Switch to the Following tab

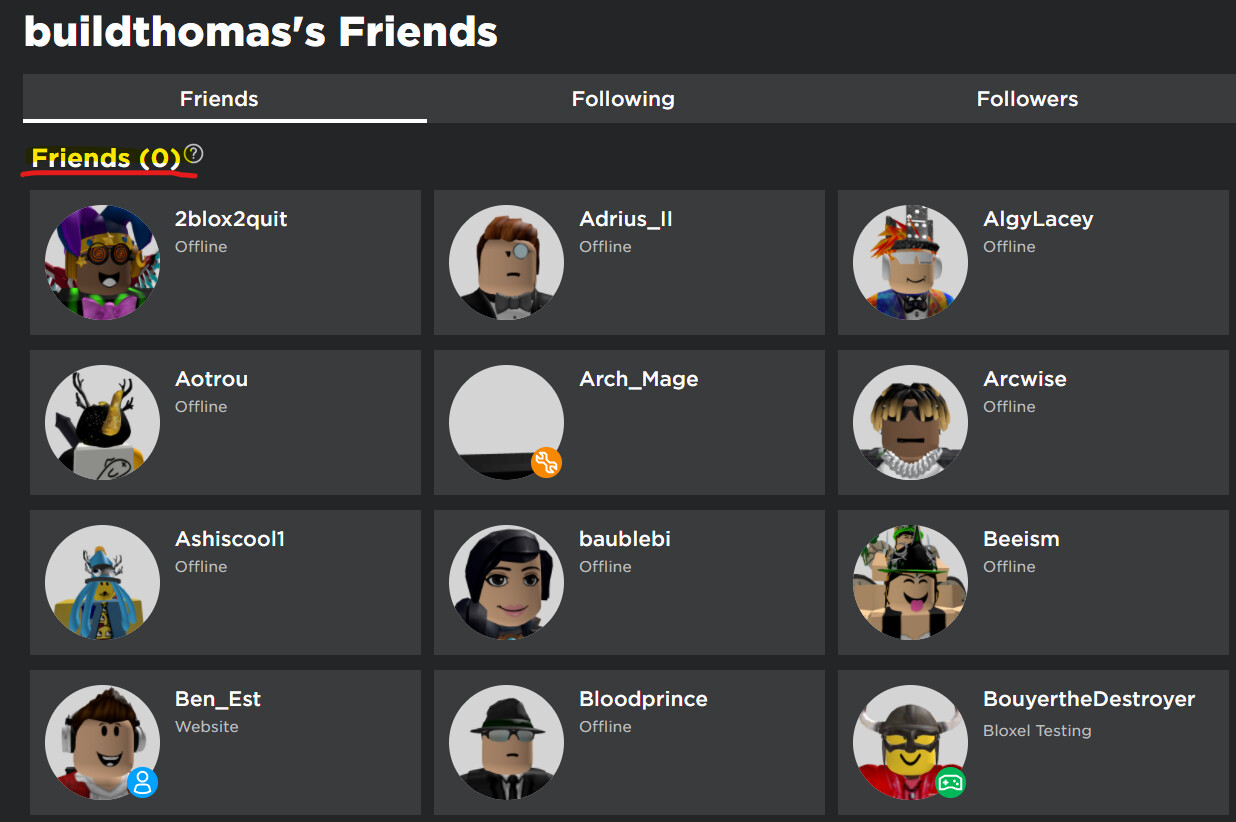(x=623, y=98)
